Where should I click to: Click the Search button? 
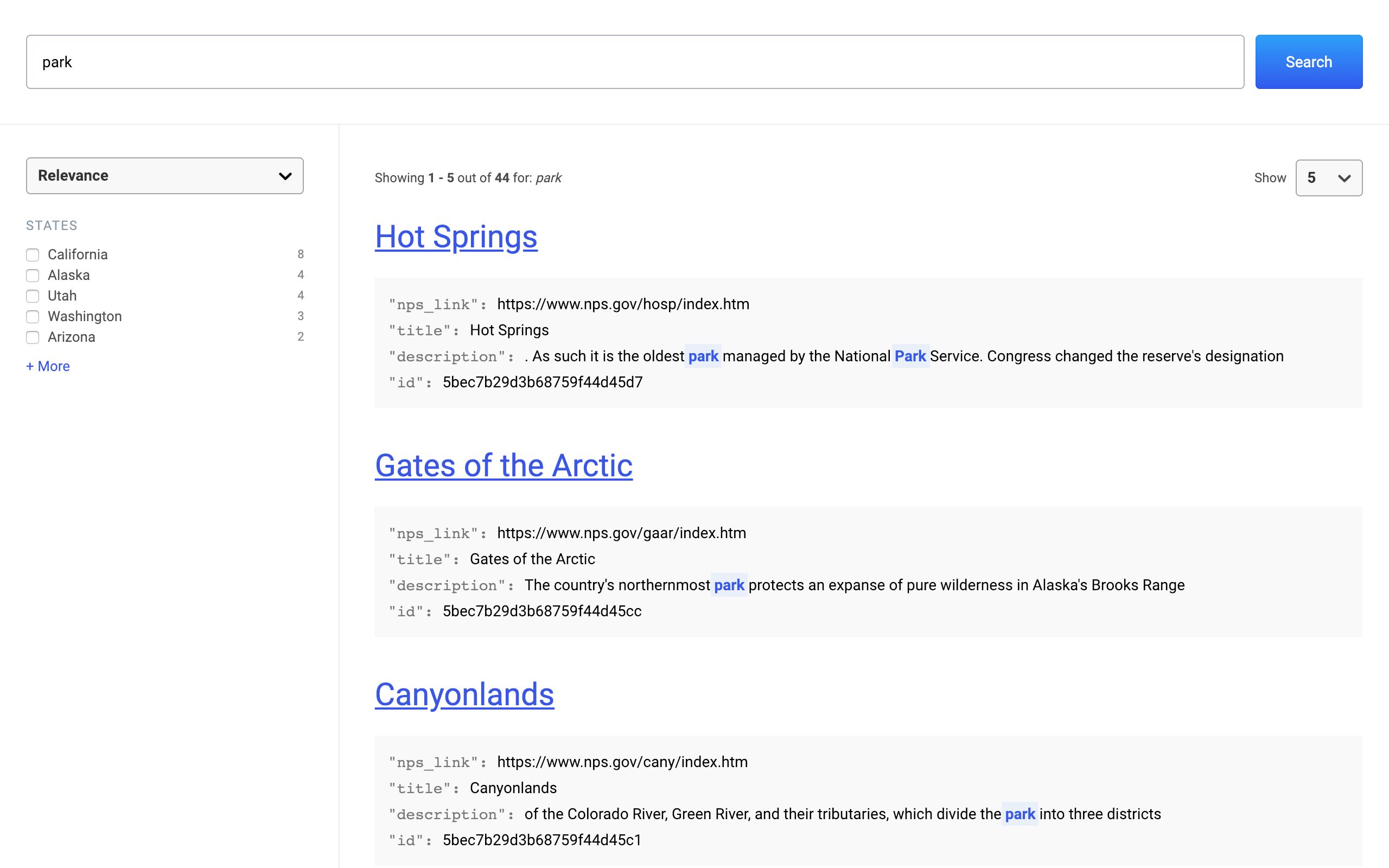(1308, 62)
